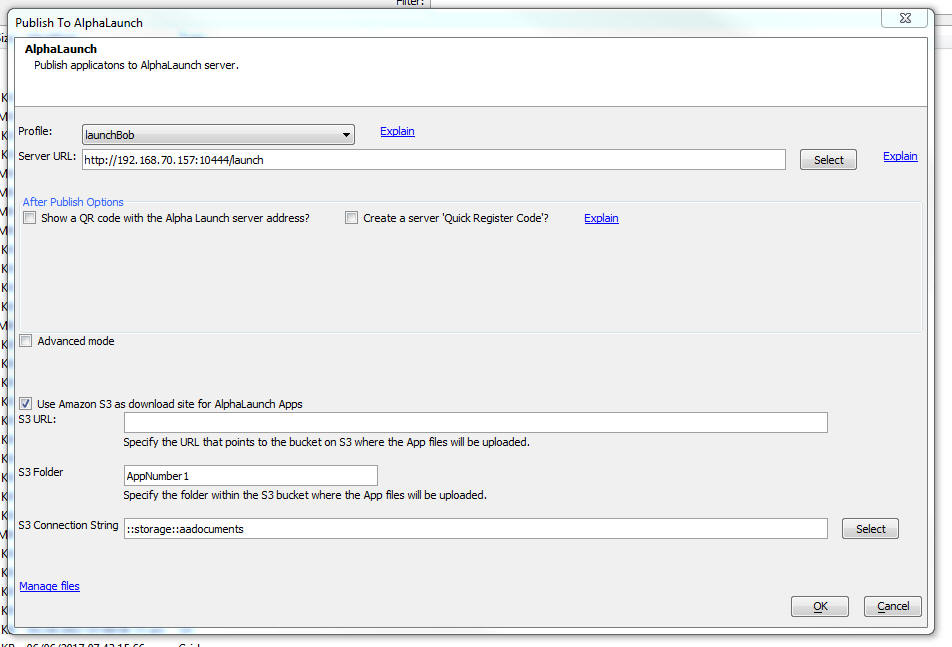
Task: Click Select button beside Server URL
Action: coord(828,160)
